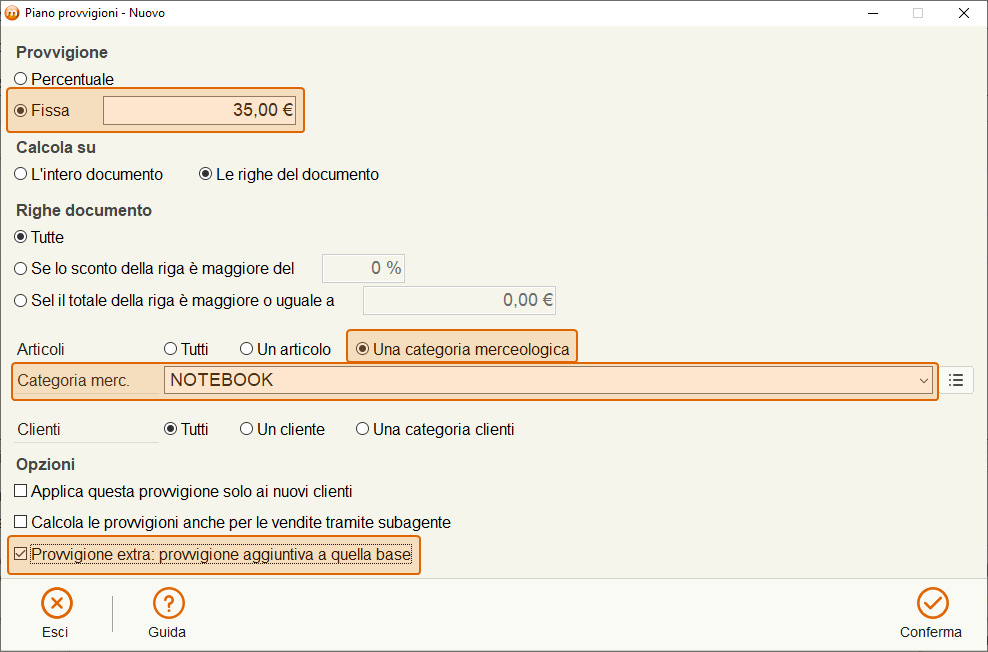Uncheck the Provvigione extra checkbox
The width and height of the screenshot is (988, 652).
[x=21, y=554]
